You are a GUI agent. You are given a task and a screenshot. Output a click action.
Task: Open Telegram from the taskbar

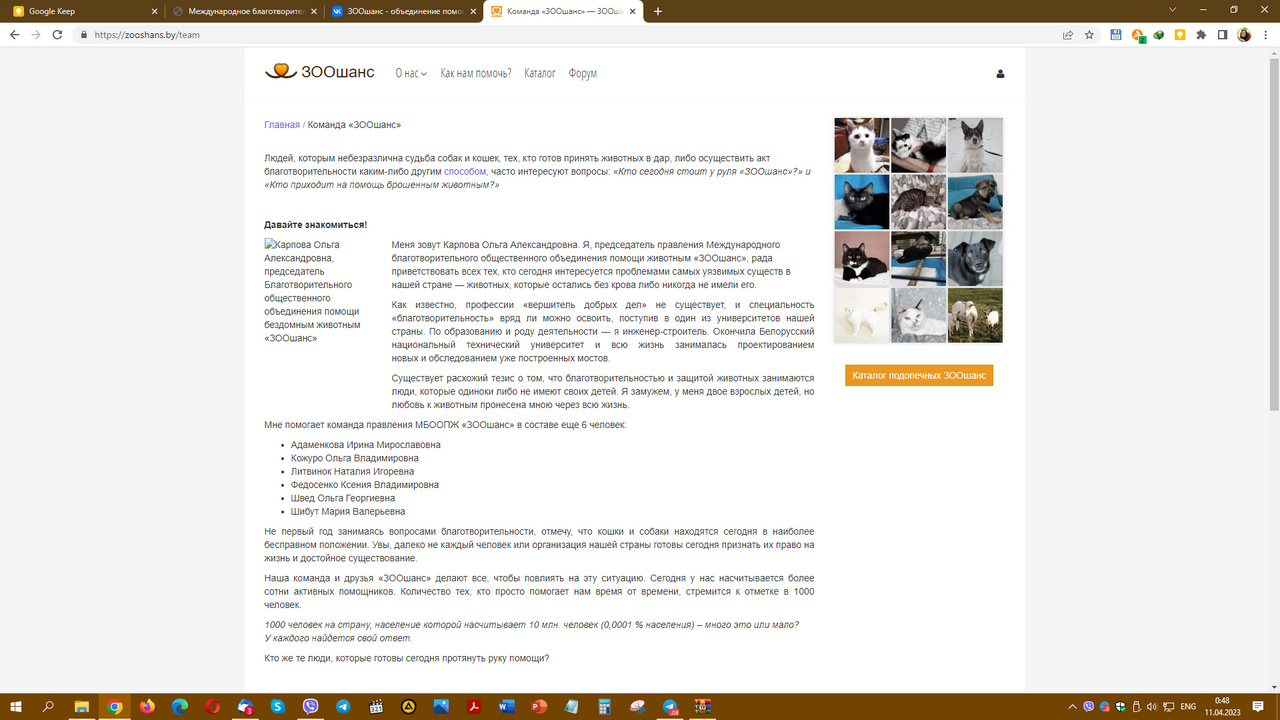click(x=343, y=706)
